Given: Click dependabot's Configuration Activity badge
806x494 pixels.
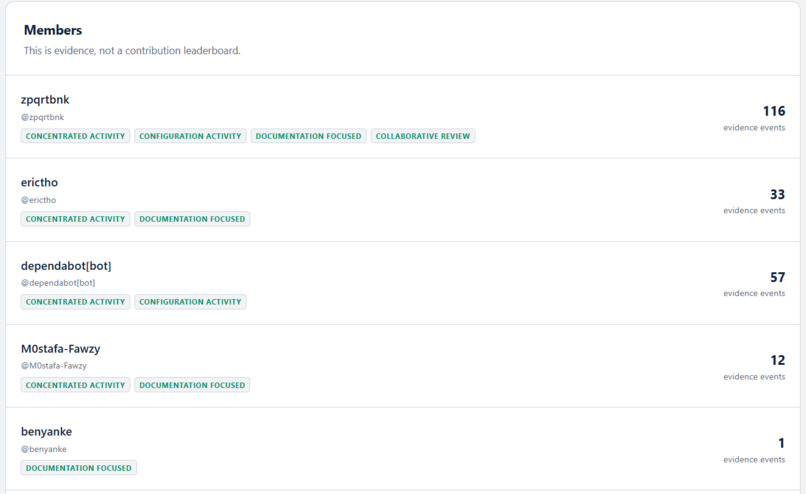Looking at the screenshot, I should [x=190, y=302].
